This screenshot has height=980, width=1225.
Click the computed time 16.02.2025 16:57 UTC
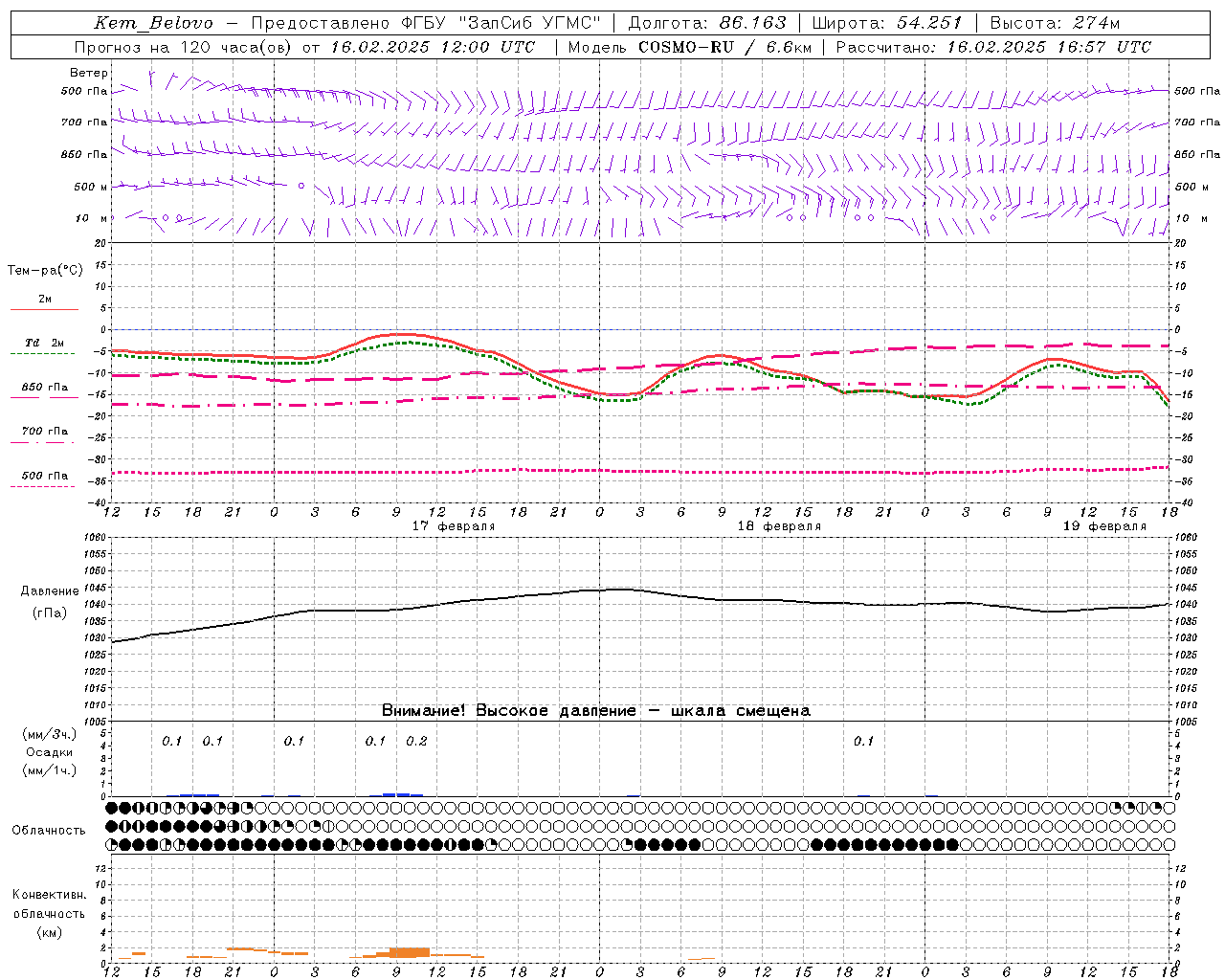(x=1049, y=47)
